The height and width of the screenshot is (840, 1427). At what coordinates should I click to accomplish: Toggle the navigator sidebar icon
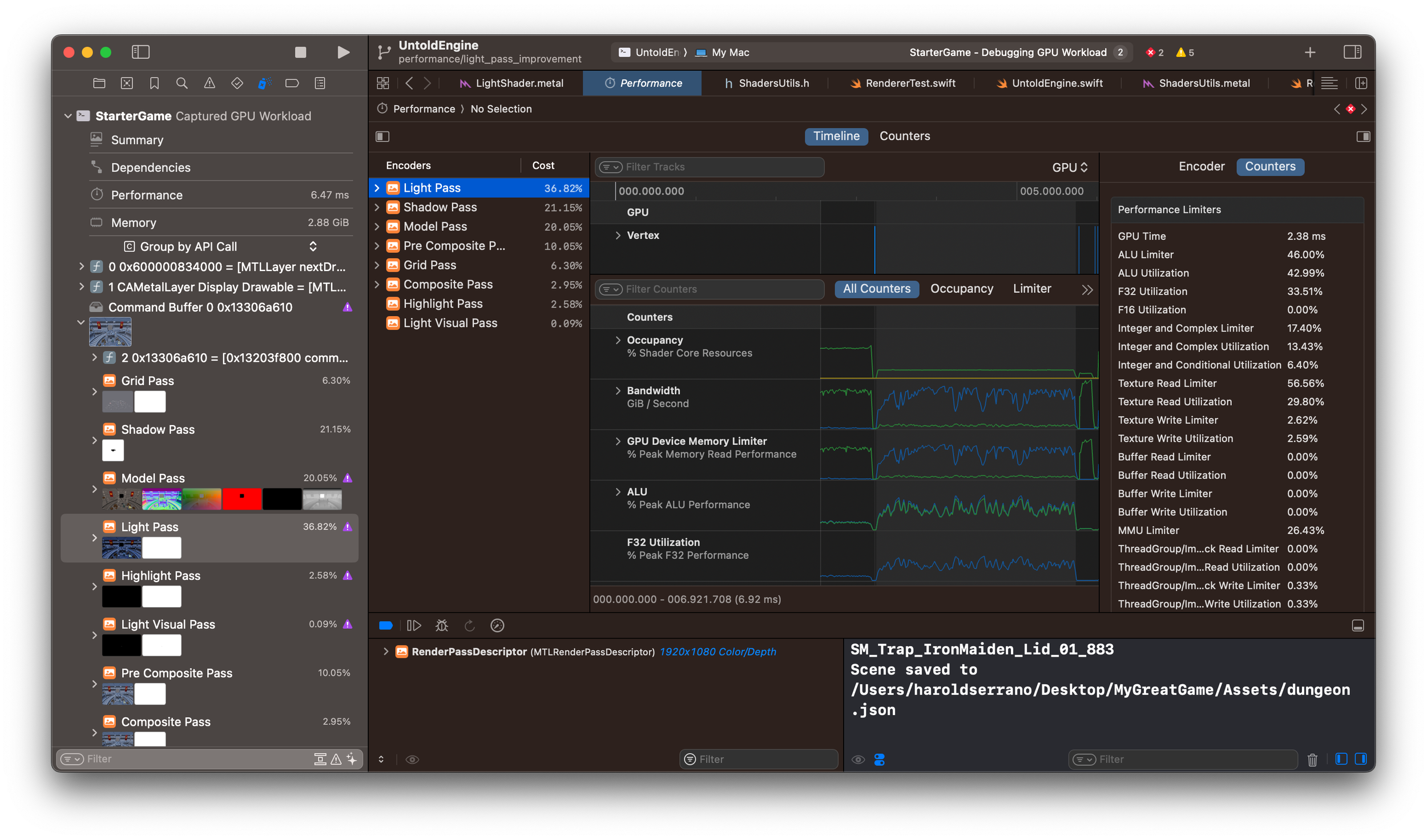pos(140,52)
